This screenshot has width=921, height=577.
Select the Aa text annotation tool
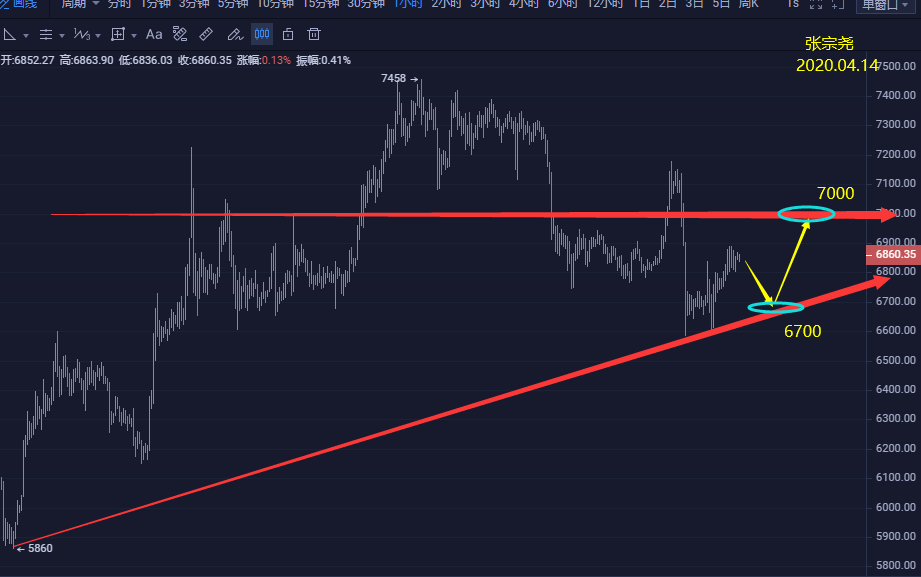click(154, 35)
